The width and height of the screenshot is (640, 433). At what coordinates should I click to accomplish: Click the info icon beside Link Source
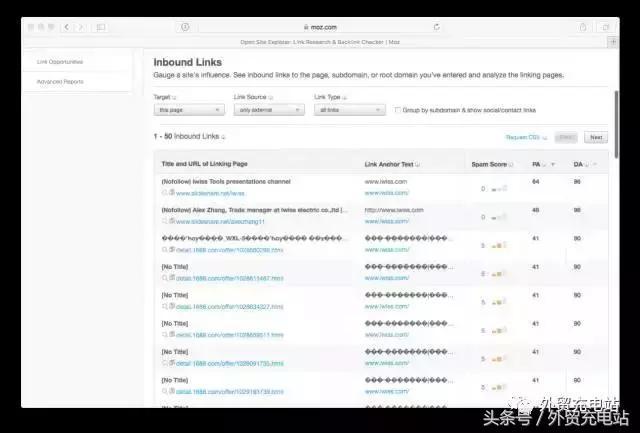tap(271, 98)
